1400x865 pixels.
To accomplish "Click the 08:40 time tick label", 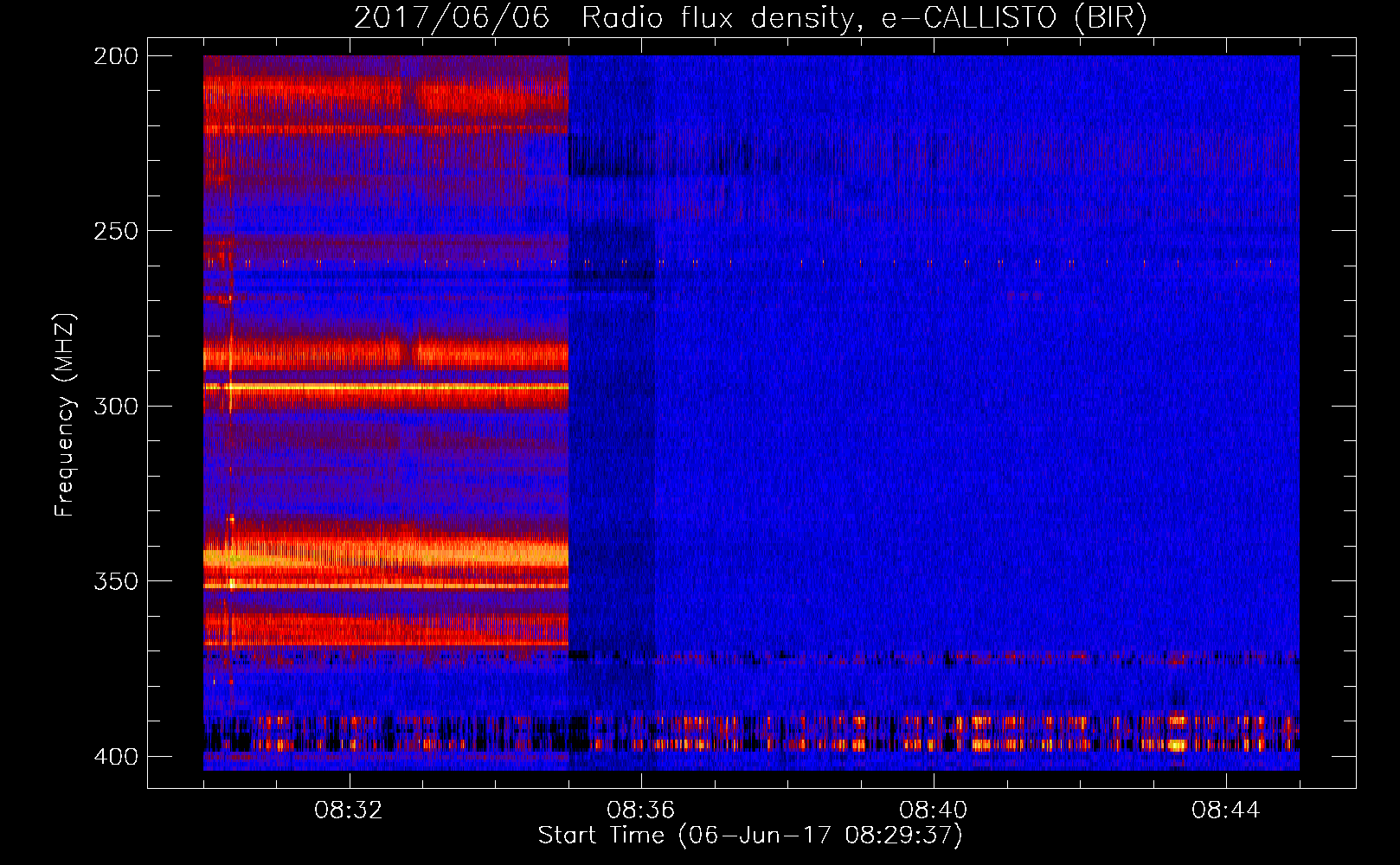I will (934, 811).
